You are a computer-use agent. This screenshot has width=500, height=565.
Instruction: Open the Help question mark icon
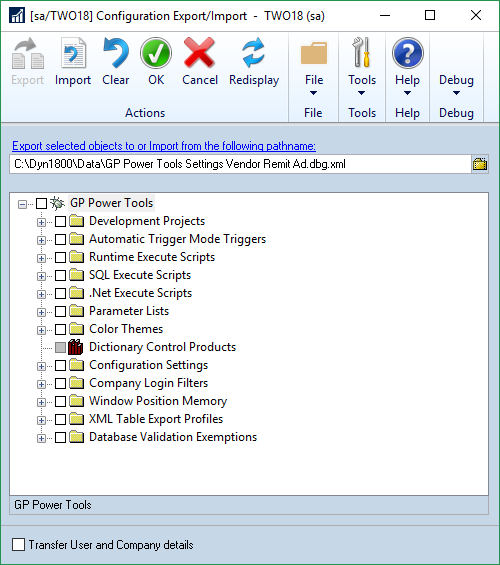[407, 53]
